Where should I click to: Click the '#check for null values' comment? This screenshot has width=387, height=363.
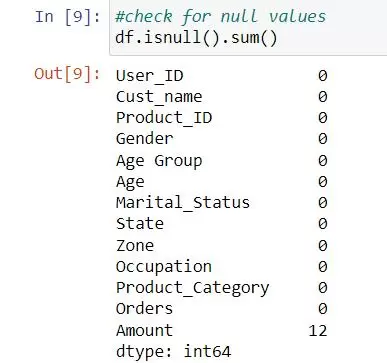point(220,17)
